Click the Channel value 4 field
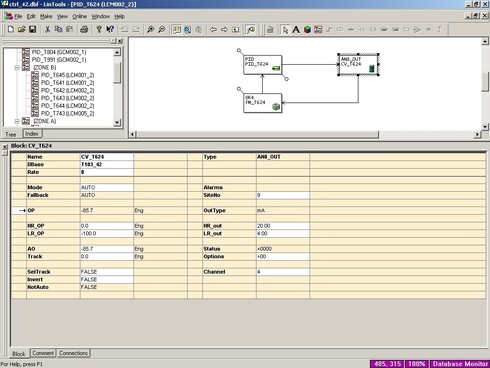490x368 pixels. tap(283, 272)
